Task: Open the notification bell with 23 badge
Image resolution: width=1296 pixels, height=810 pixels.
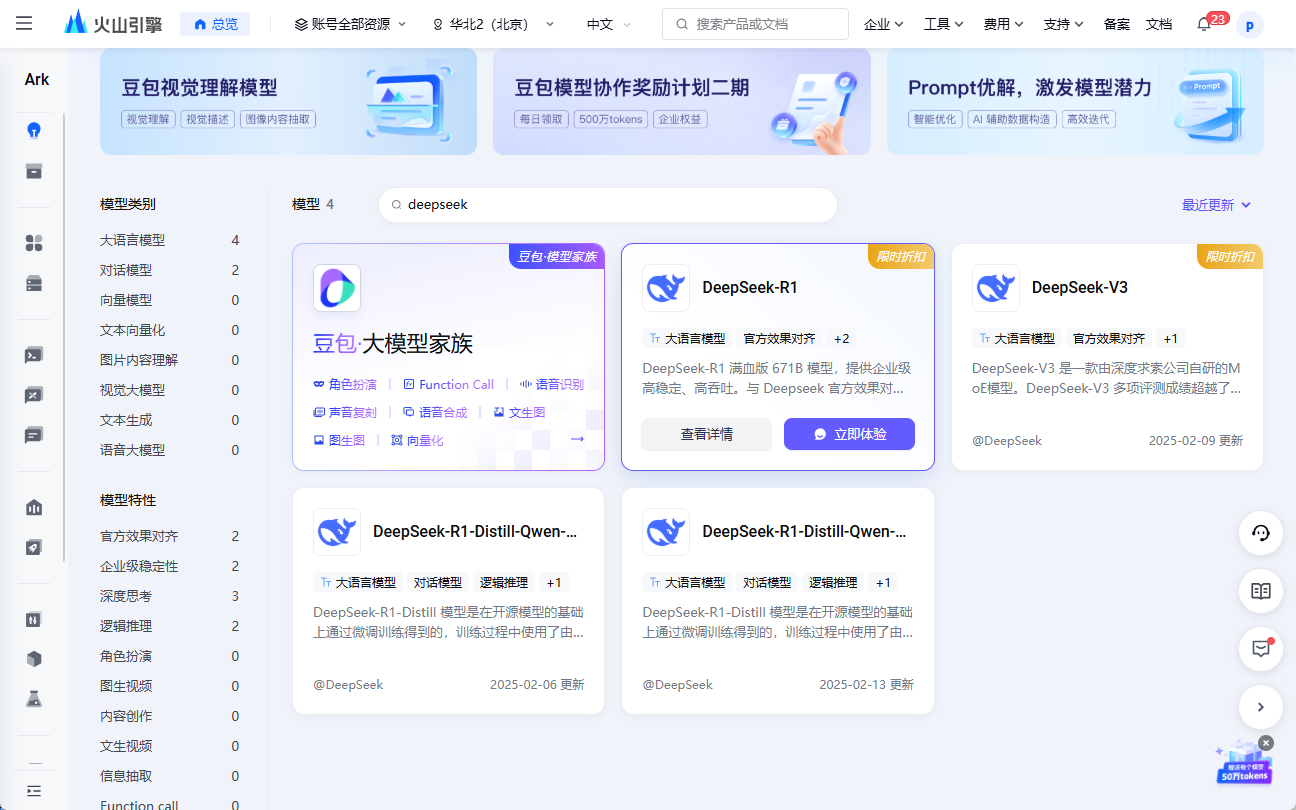Action: pyautogui.click(x=1204, y=24)
